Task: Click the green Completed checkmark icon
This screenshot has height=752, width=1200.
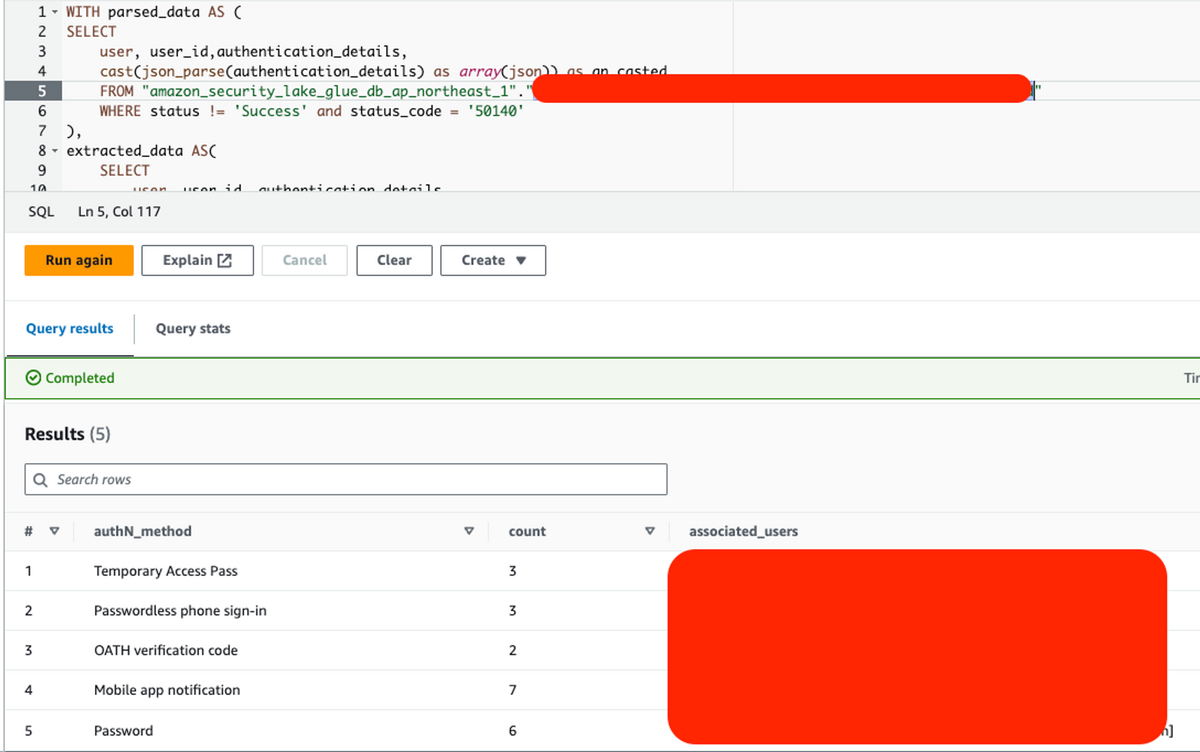Action: point(33,378)
